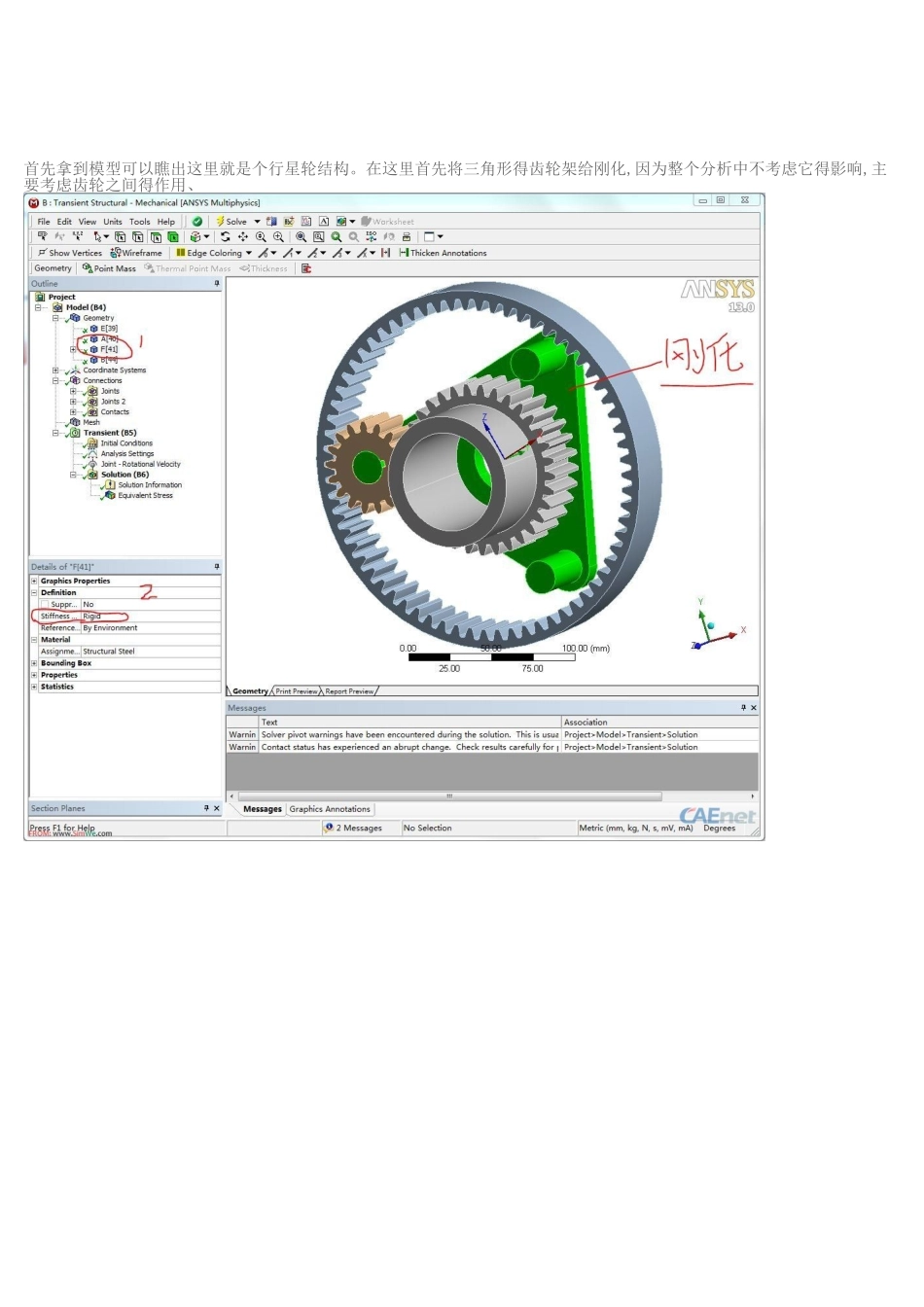The width and height of the screenshot is (924, 1307).
Task: Select Joint - Rotational Velocity item
Action: (x=141, y=465)
